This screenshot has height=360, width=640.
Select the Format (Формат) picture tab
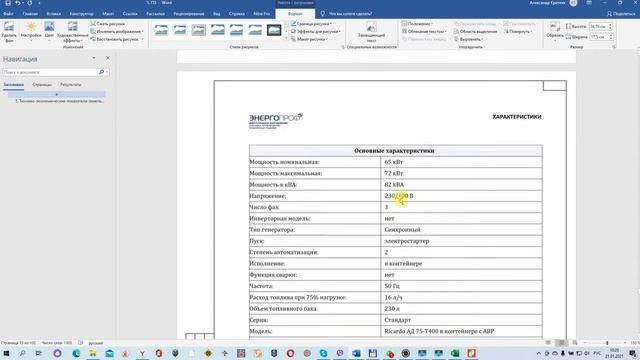(295, 13)
